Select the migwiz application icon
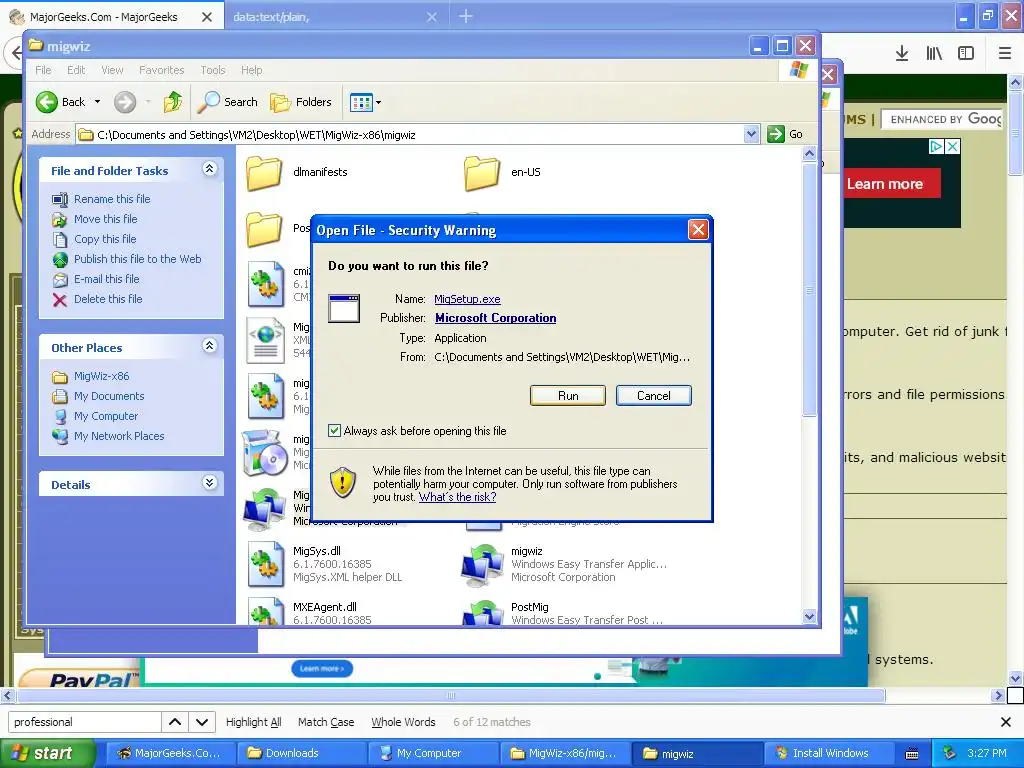 point(482,566)
